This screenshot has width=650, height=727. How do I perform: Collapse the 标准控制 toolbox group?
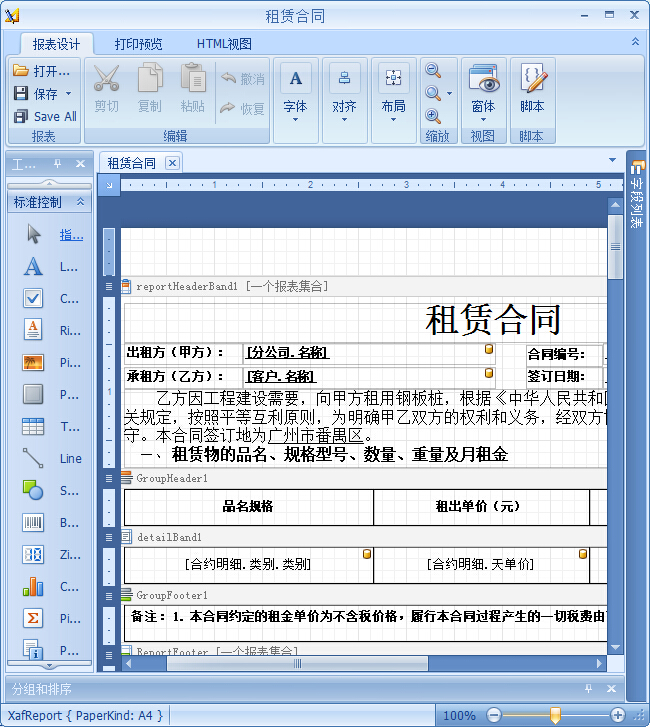click(81, 202)
